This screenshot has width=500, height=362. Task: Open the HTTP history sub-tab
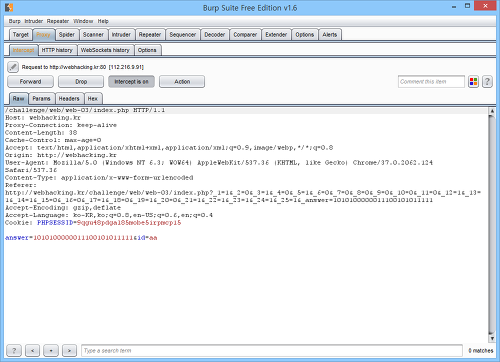[57, 50]
